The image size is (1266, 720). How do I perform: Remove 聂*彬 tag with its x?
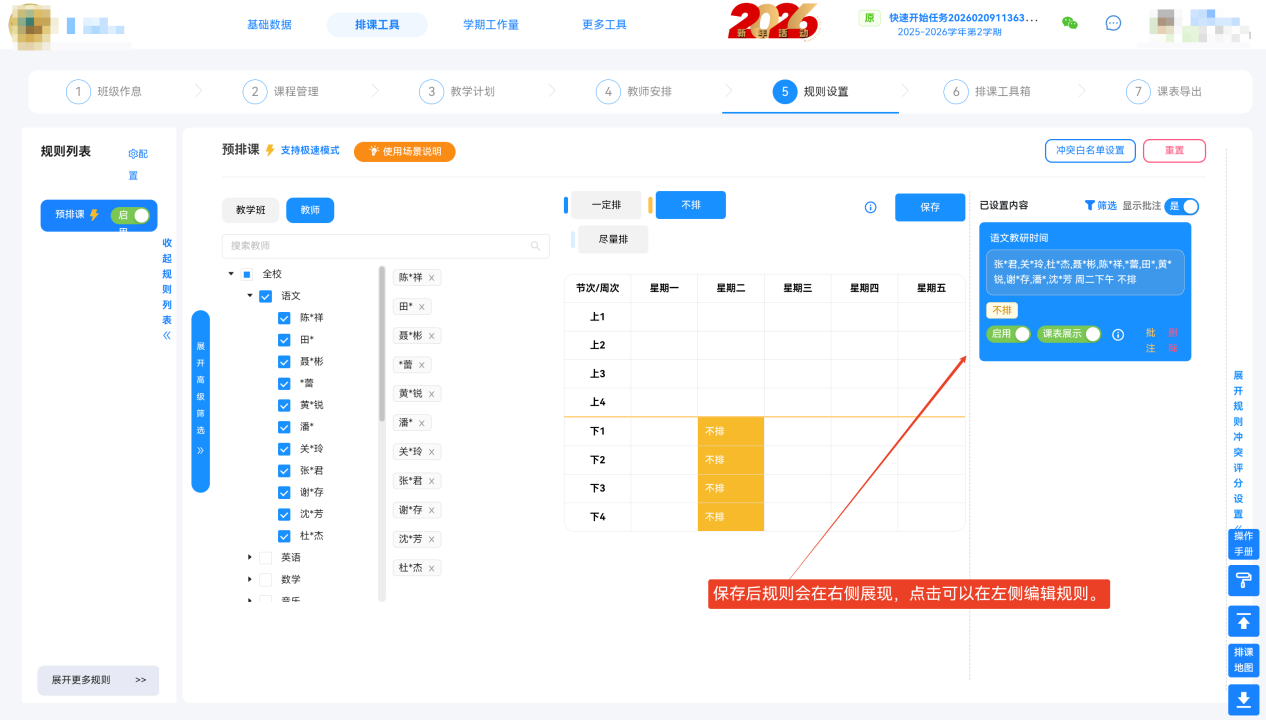(x=431, y=336)
